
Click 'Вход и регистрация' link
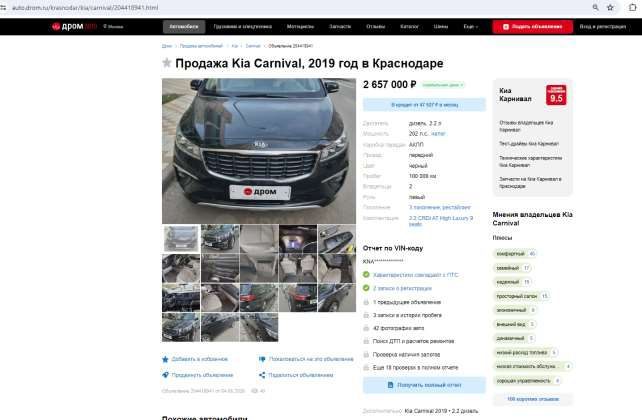[603, 27]
